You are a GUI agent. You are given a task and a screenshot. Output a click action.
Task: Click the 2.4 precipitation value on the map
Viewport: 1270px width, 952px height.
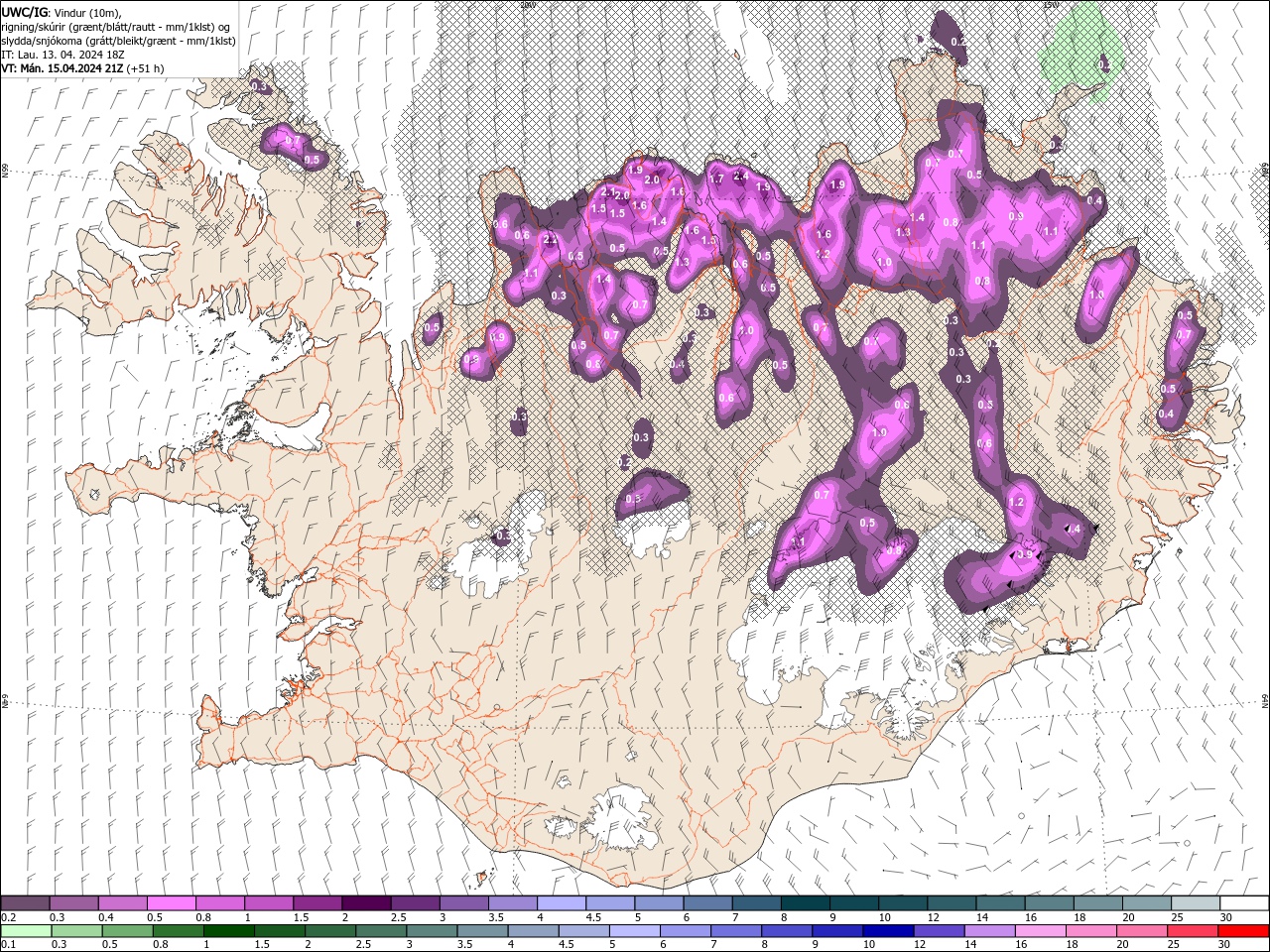(739, 176)
